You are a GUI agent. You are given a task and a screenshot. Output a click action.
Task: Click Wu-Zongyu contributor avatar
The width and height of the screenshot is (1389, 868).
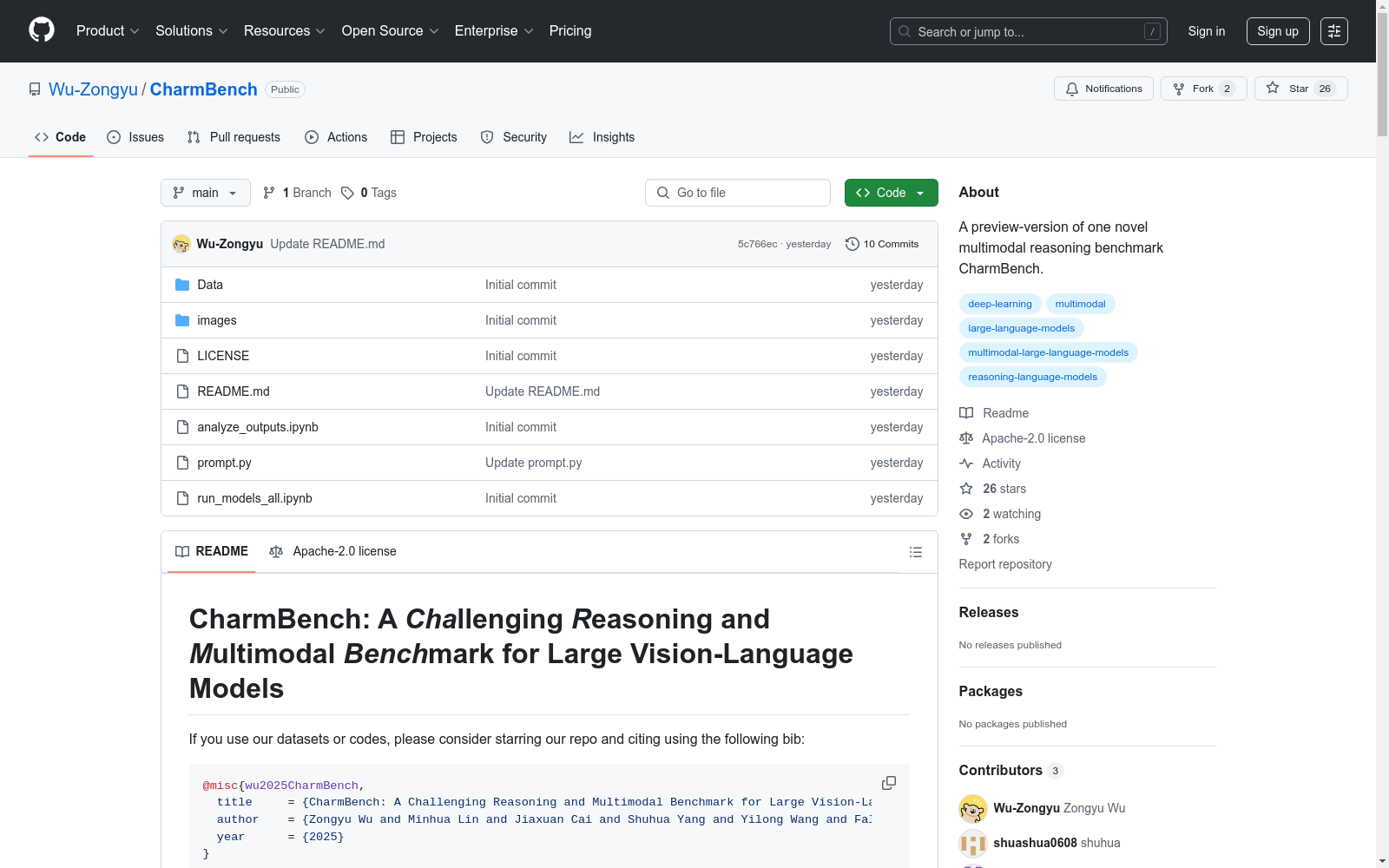coord(973,808)
